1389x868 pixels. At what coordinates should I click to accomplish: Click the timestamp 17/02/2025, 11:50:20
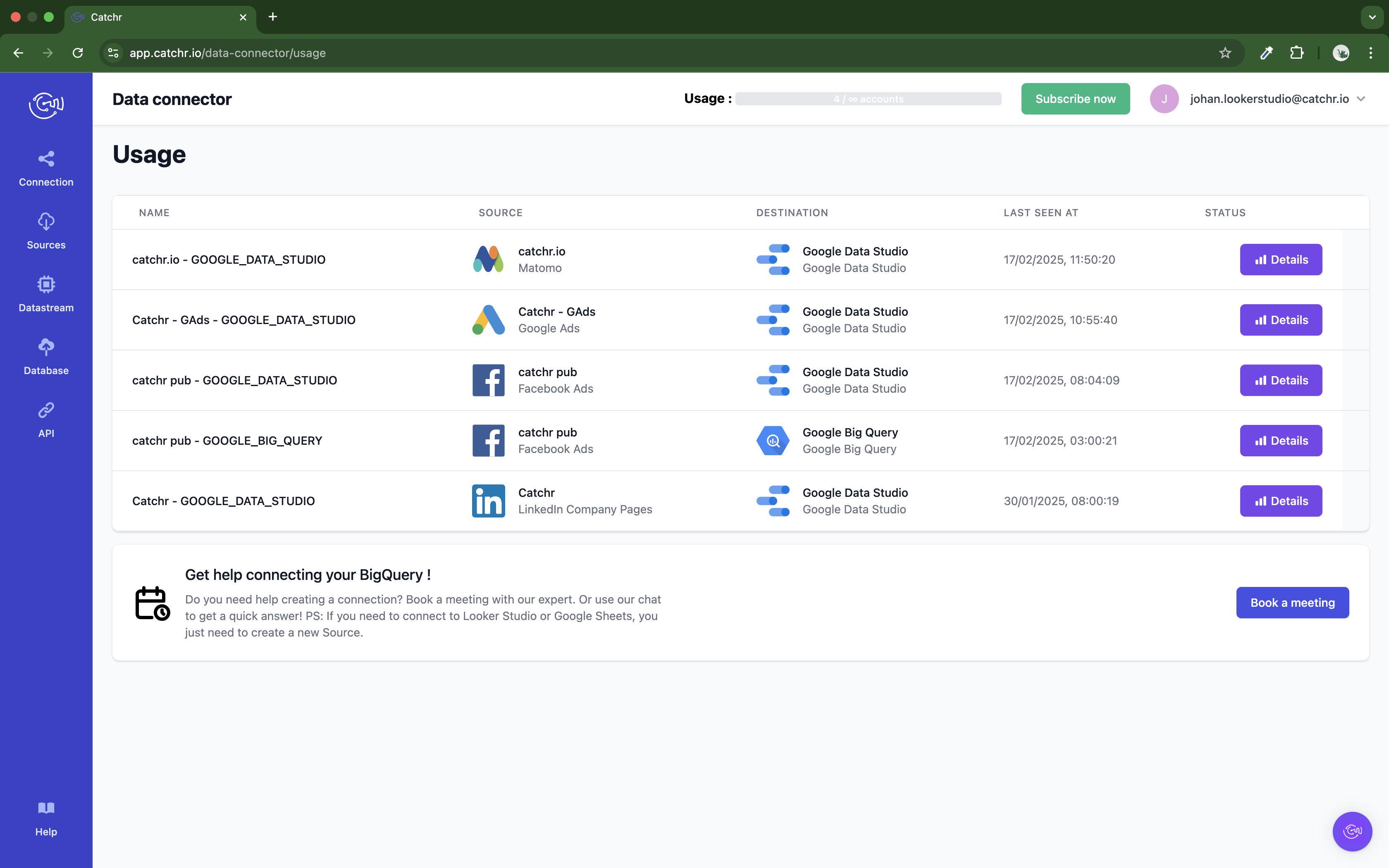point(1059,260)
